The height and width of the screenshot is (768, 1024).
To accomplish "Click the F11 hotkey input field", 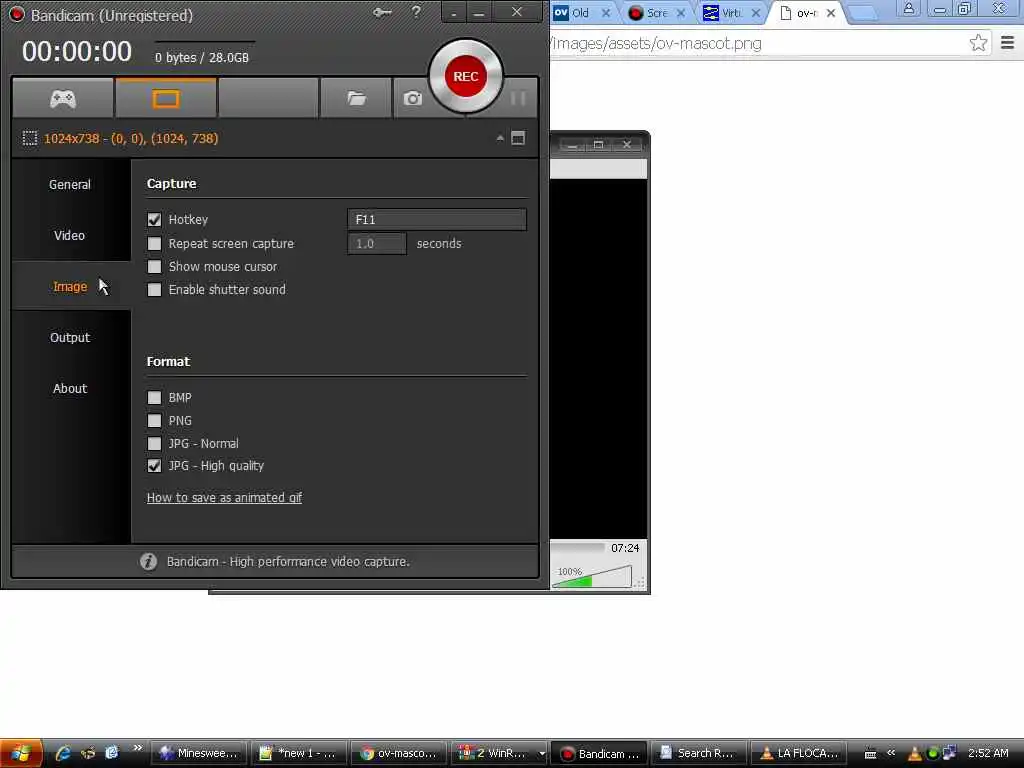I will [x=436, y=219].
